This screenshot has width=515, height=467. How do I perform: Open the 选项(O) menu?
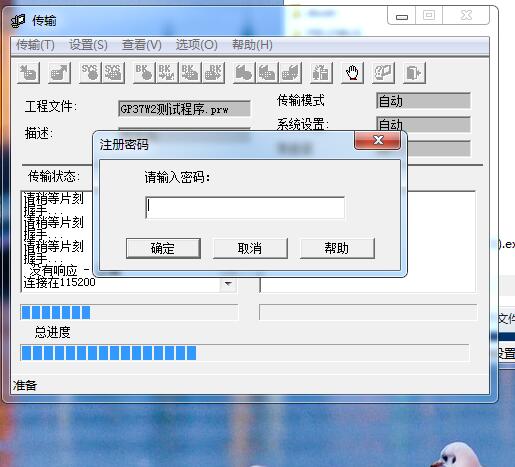(197, 45)
